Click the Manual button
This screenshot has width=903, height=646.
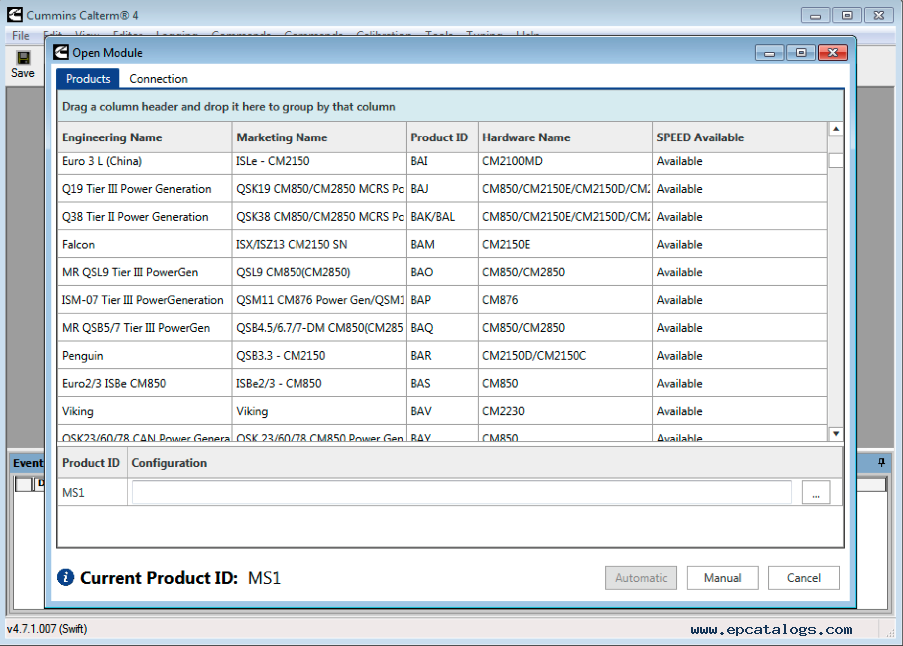pyautogui.click(x=722, y=577)
